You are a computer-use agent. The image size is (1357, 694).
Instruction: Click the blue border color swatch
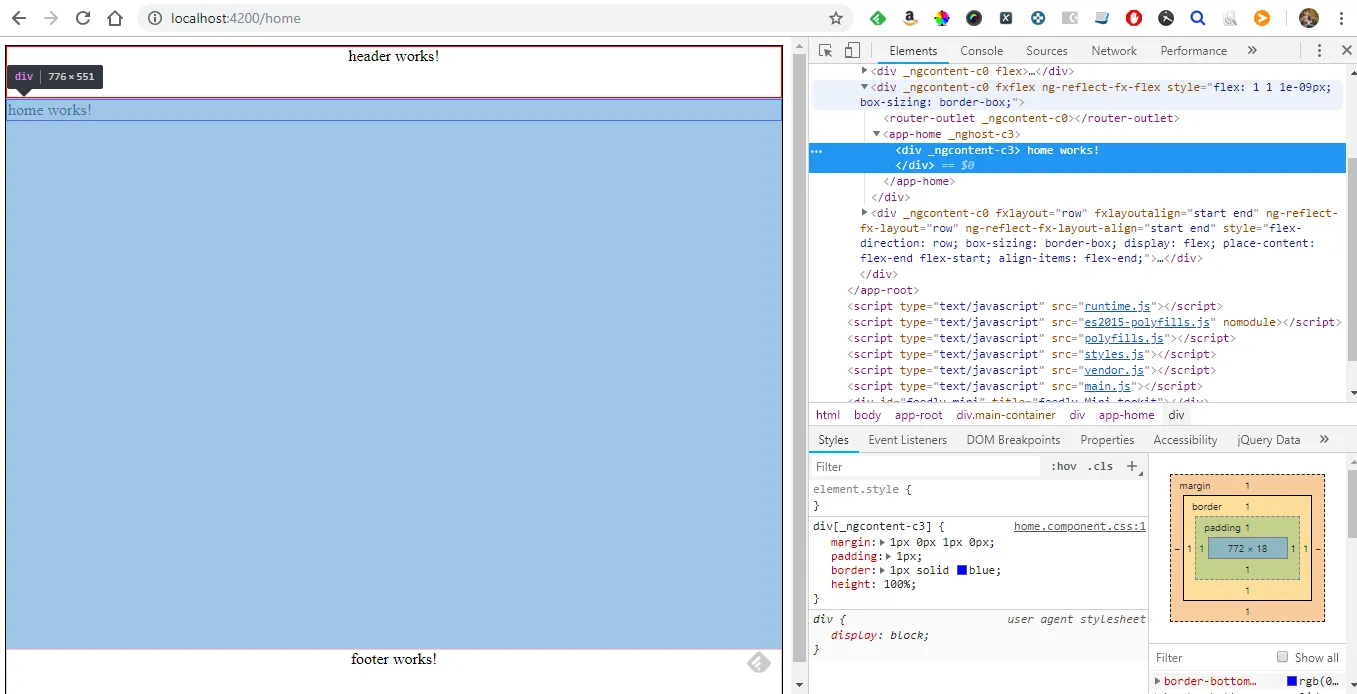click(962, 570)
